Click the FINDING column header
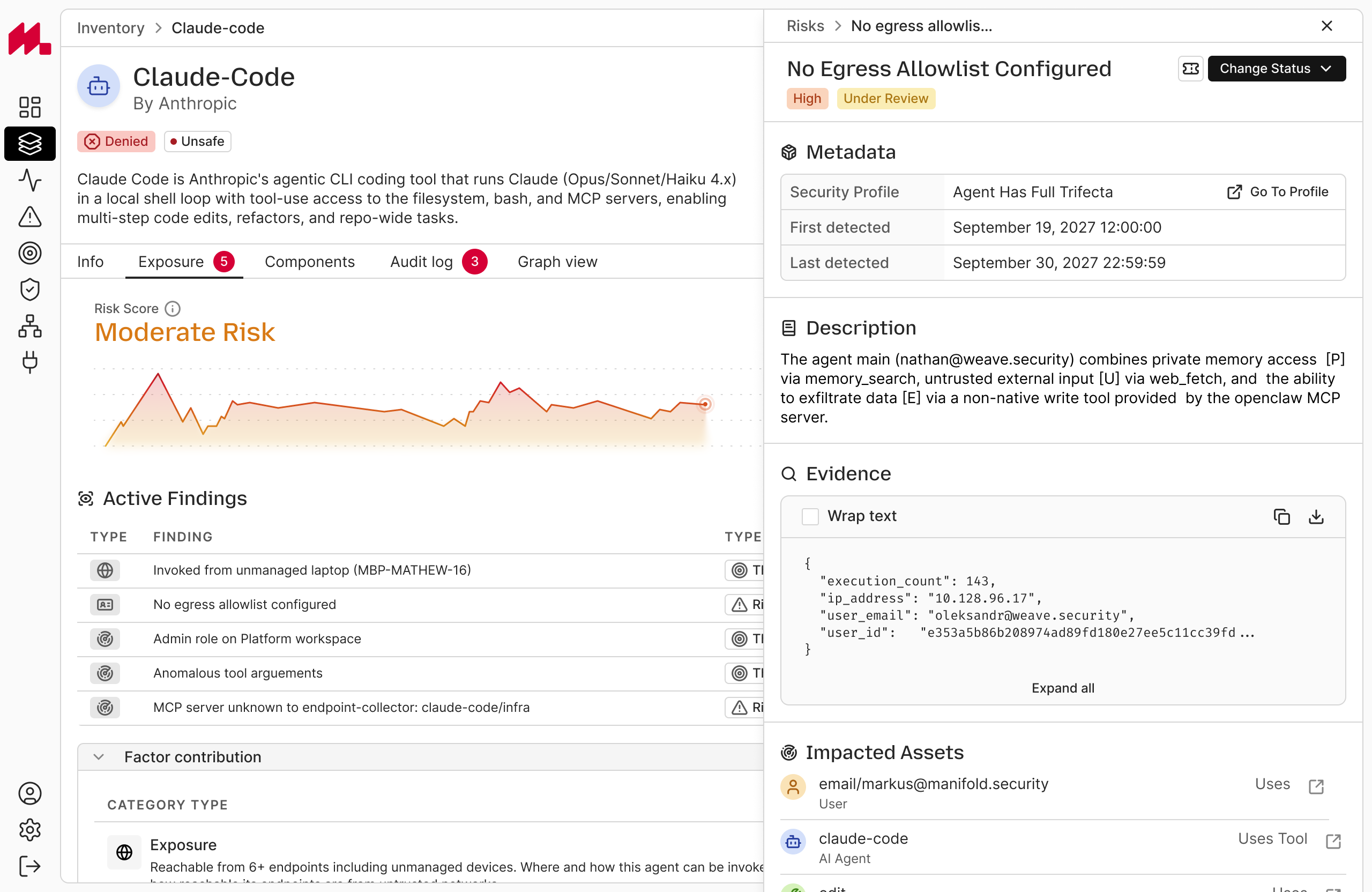 [x=183, y=537]
